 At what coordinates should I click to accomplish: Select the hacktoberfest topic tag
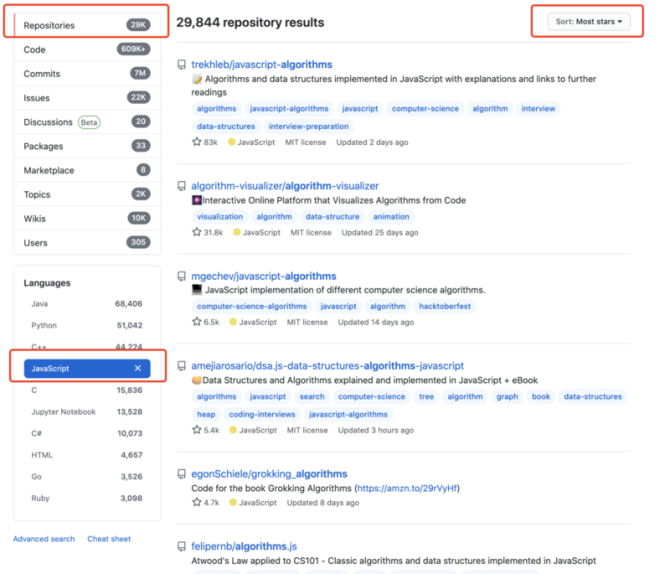pos(444,306)
